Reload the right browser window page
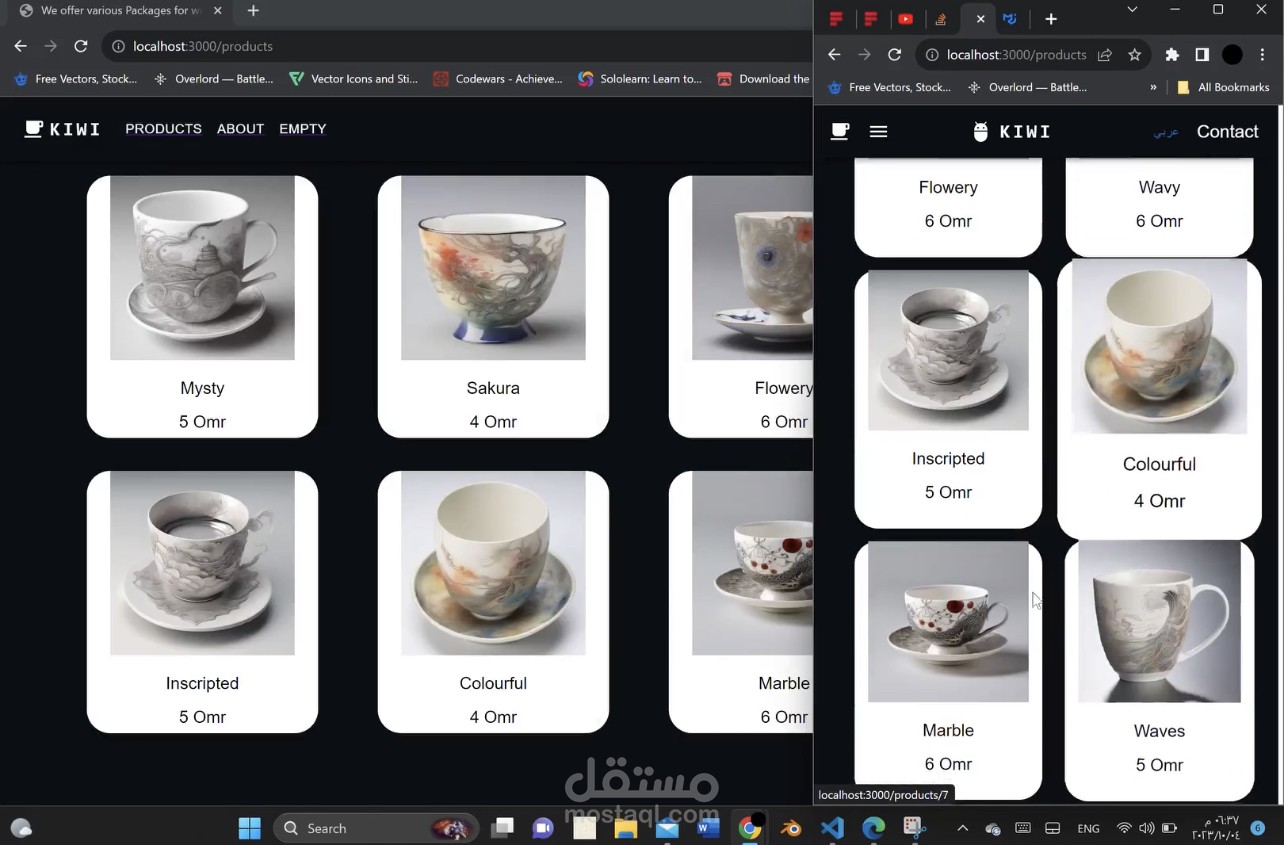The width and height of the screenshot is (1284, 845). pyautogui.click(x=895, y=55)
